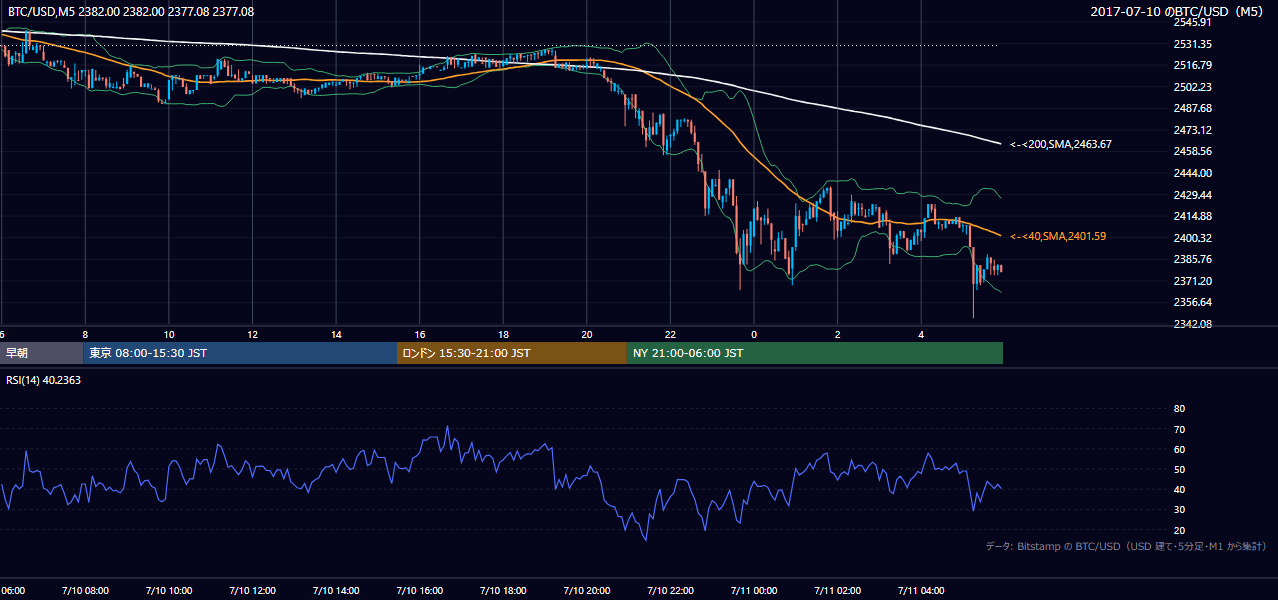Click the 7/11 04:00 time label

(x=922, y=591)
